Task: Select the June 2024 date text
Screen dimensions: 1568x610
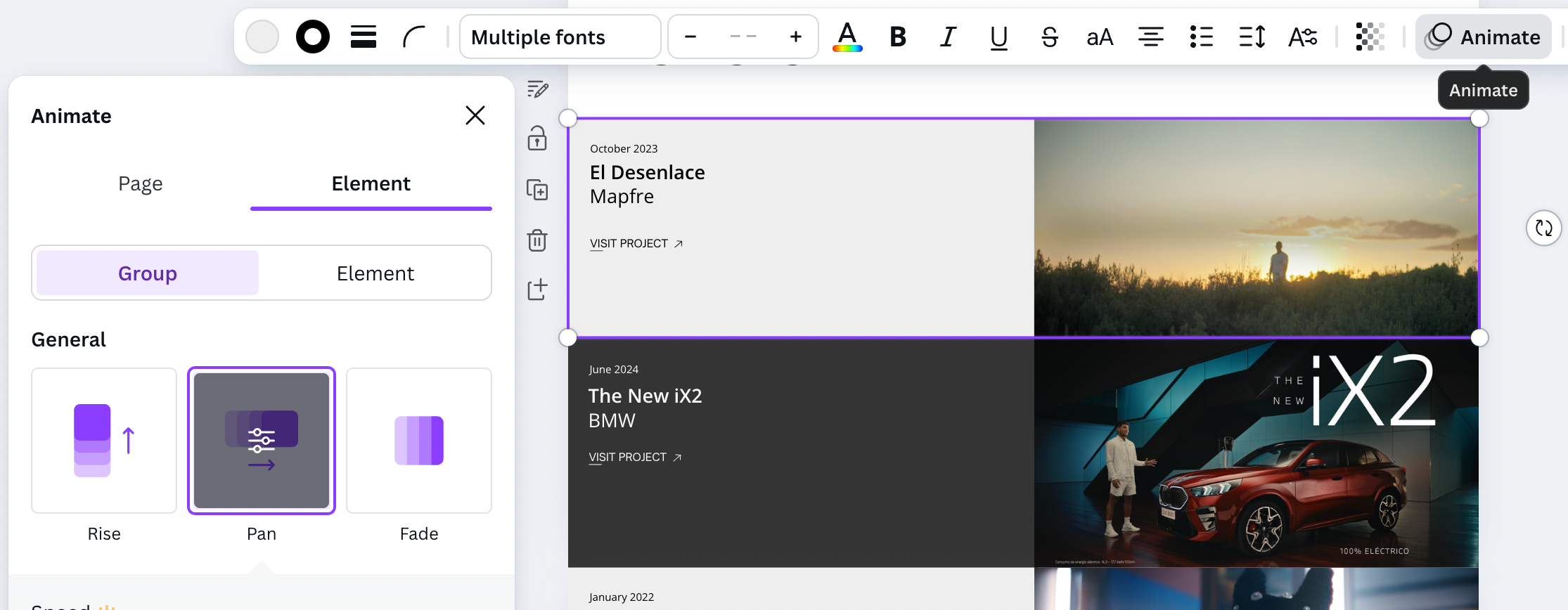Action: [614, 370]
